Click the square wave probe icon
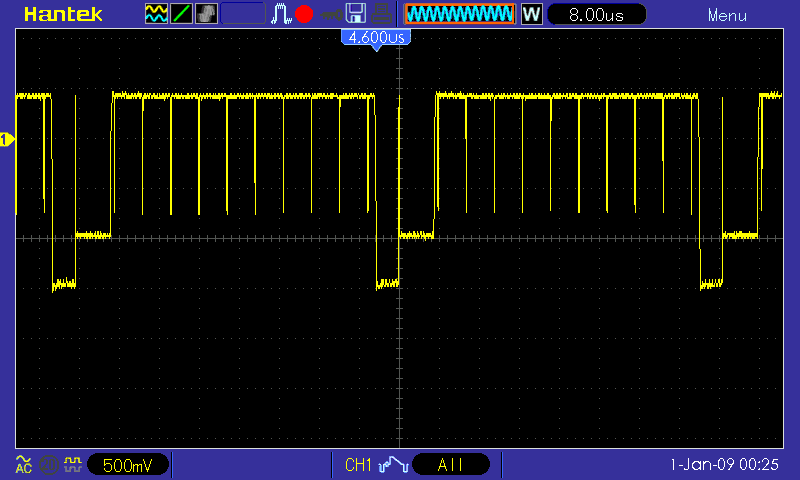 point(73,464)
